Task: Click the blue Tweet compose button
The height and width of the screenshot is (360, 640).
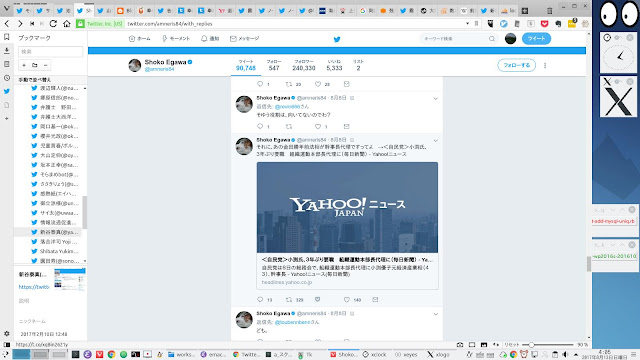Action: tap(536, 39)
